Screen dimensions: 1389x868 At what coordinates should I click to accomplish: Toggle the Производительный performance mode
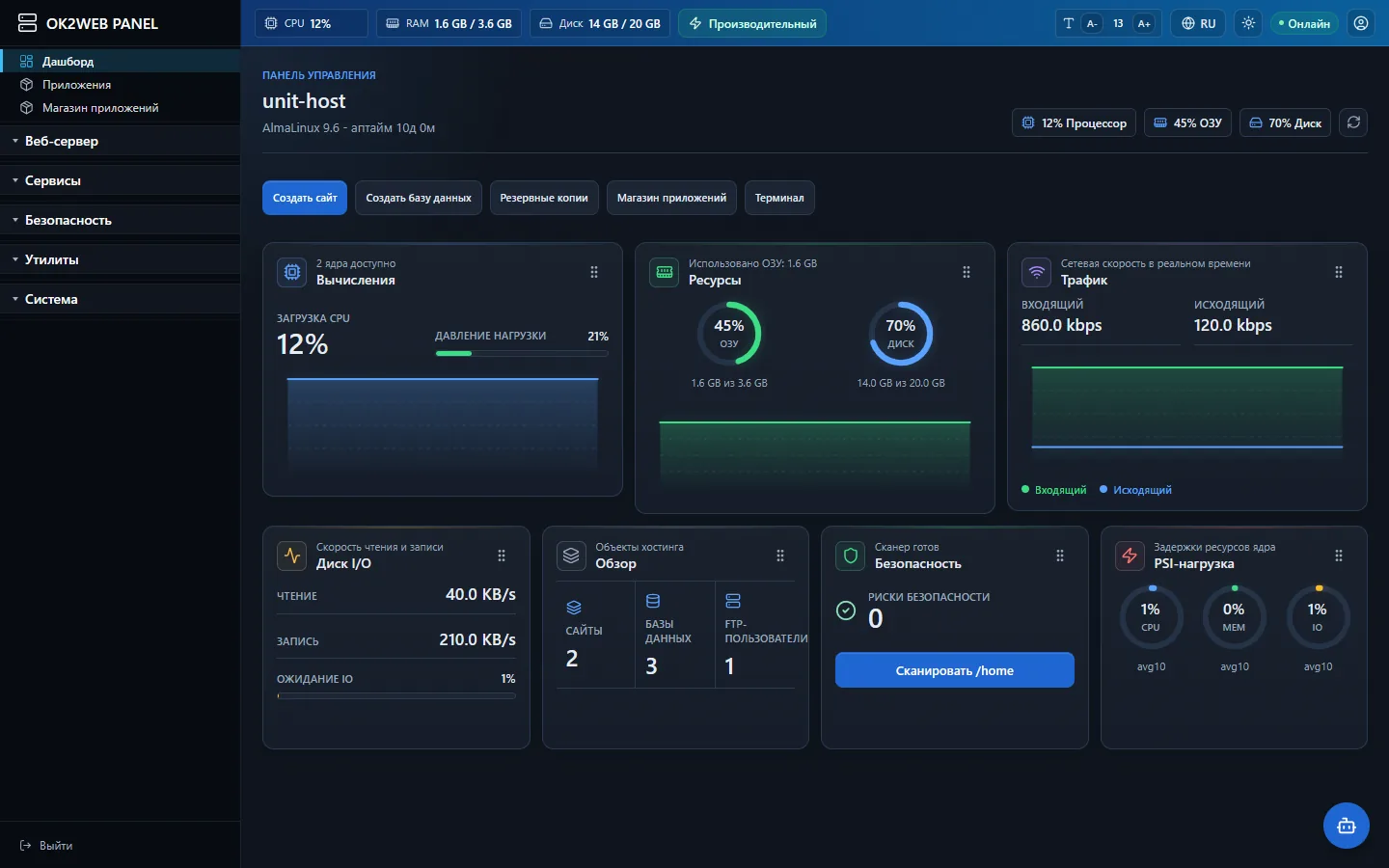(752, 23)
